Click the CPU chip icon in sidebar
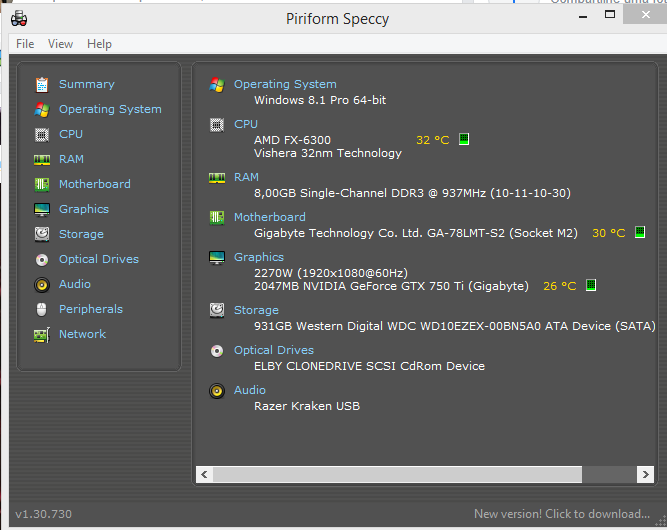667x530 pixels. (x=42, y=135)
